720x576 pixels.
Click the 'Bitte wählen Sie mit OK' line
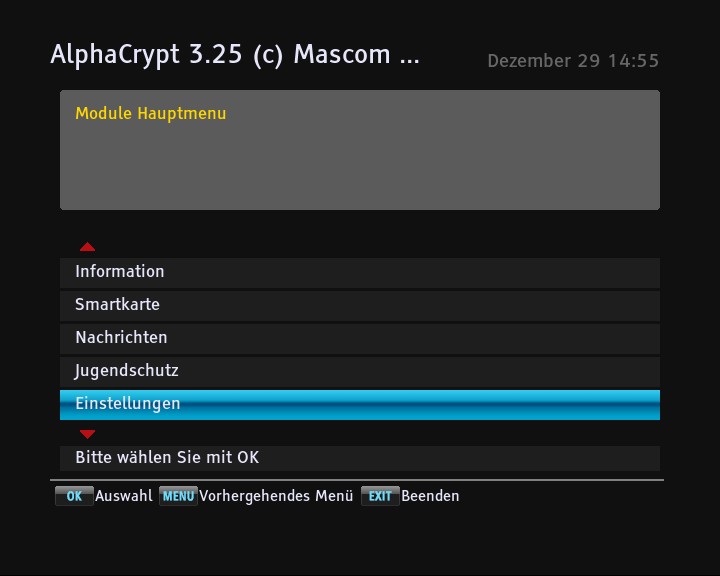tap(167, 458)
